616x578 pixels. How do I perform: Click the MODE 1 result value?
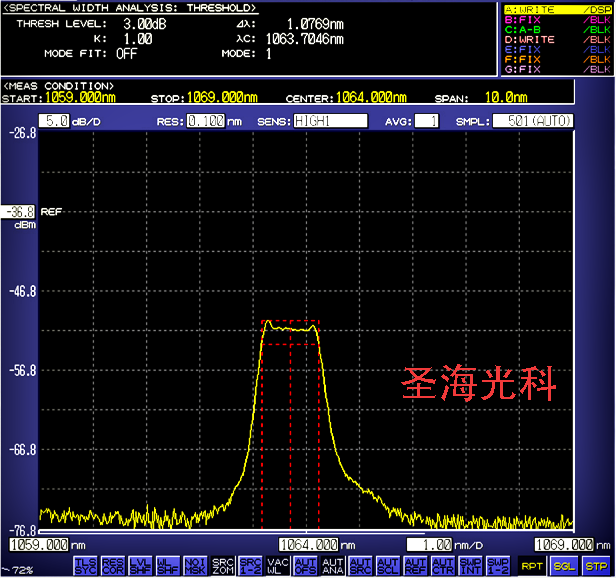[269, 53]
